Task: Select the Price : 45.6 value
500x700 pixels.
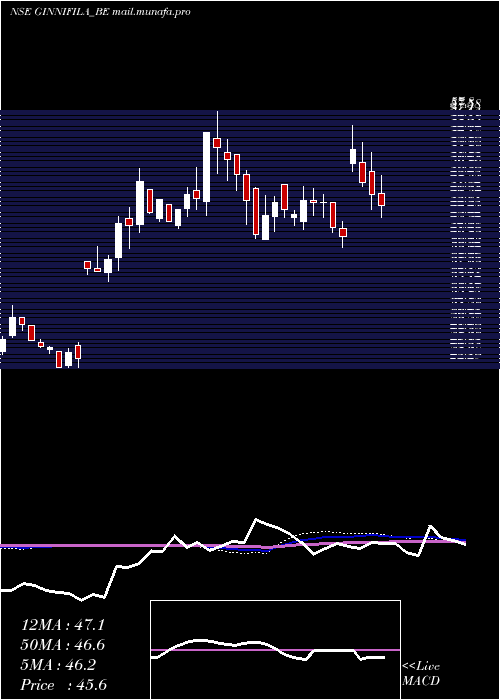Action: pyautogui.click(x=64, y=685)
